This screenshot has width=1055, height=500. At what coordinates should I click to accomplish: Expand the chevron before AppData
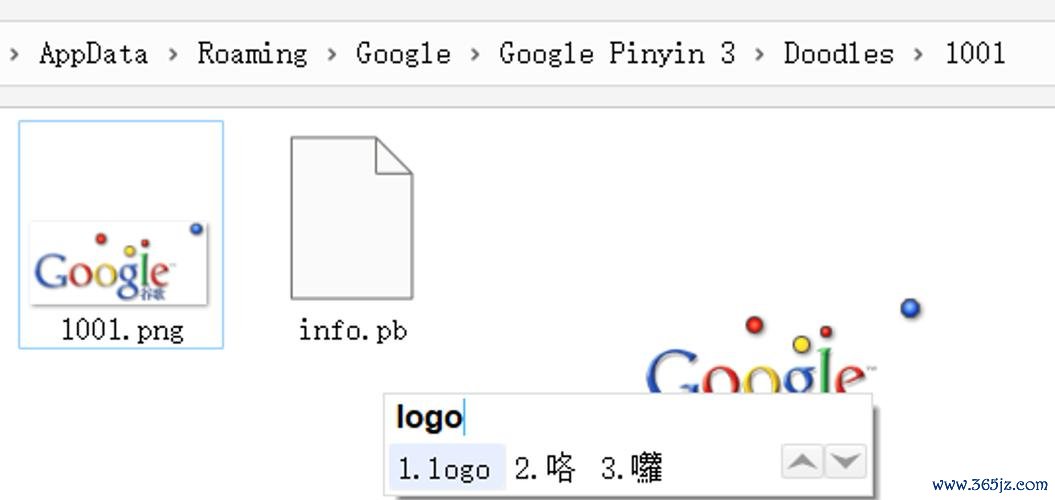(14, 55)
